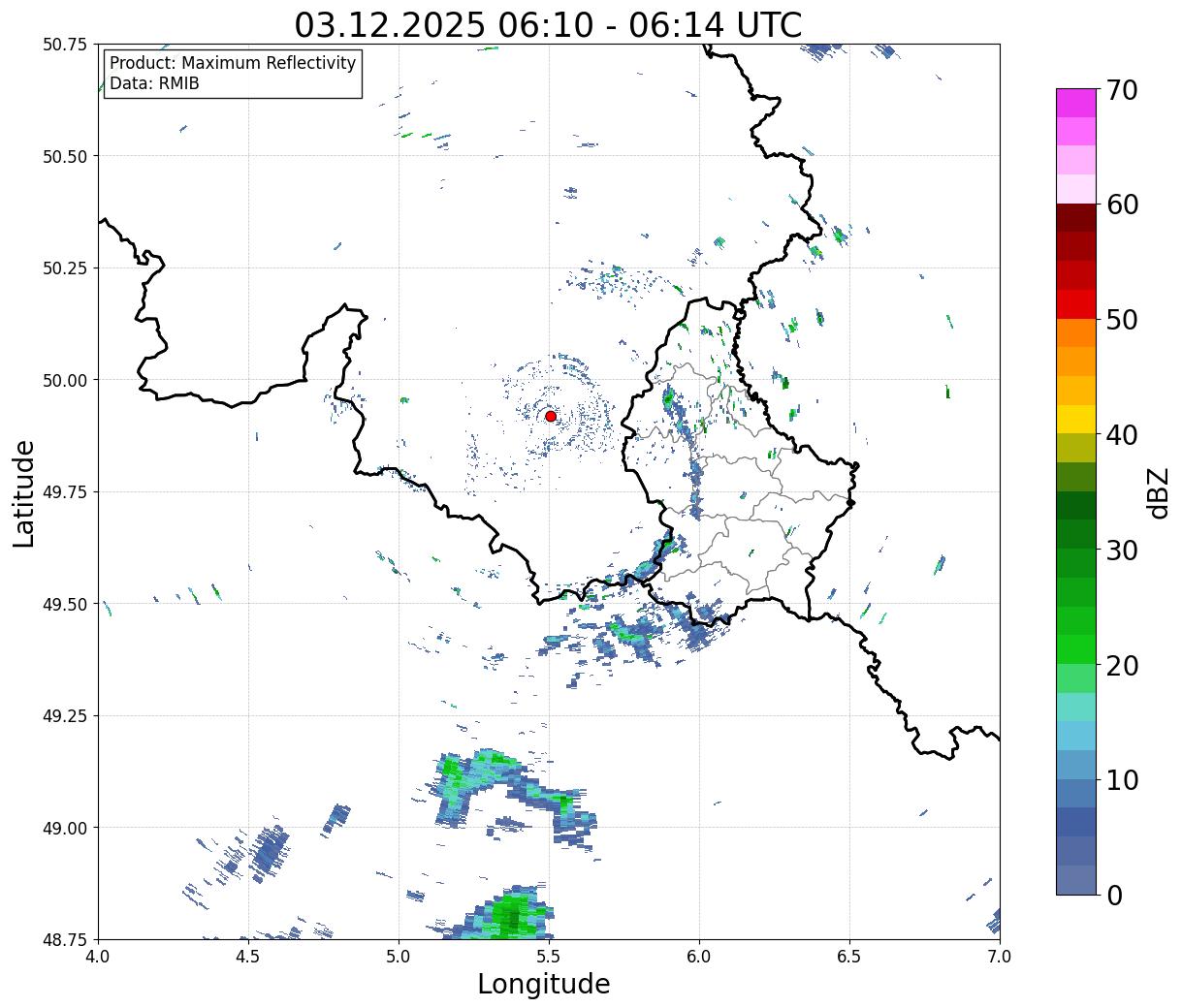Click the 40 tick on colorbar
The height and width of the screenshot is (1008, 1182).
coord(1122,434)
